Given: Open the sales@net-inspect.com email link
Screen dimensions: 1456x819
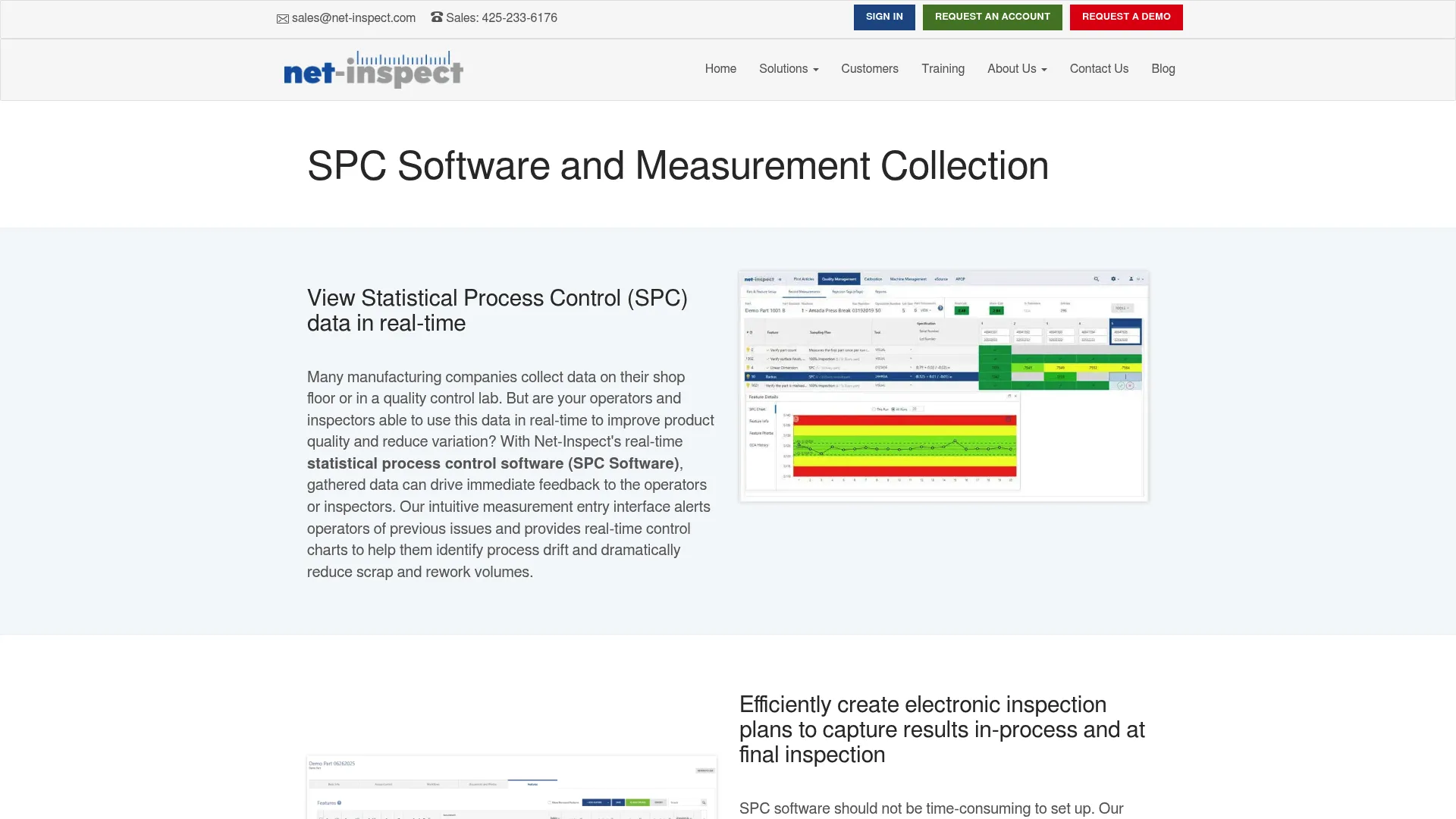Looking at the screenshot, I should [353, 18].
